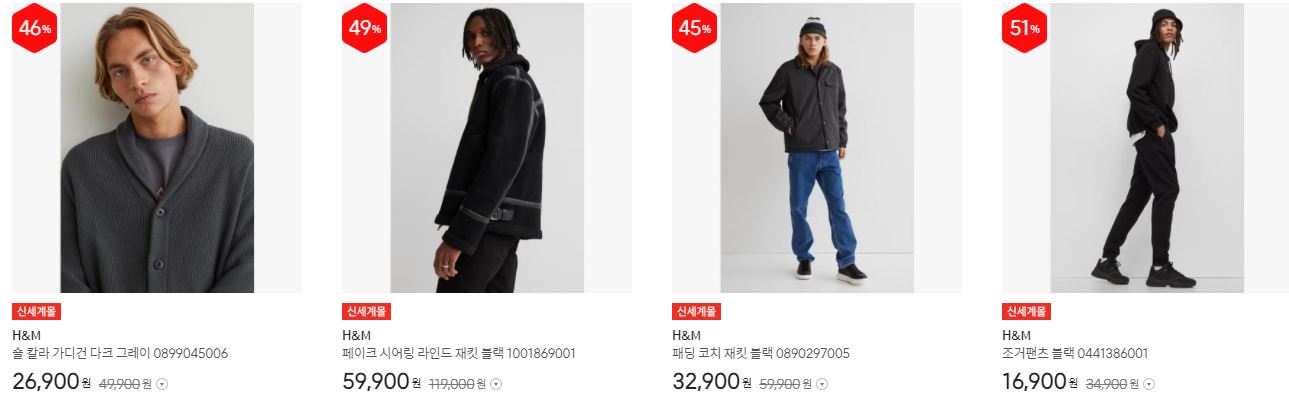
Task: Click the 45% discount badge
Action: 695,29
